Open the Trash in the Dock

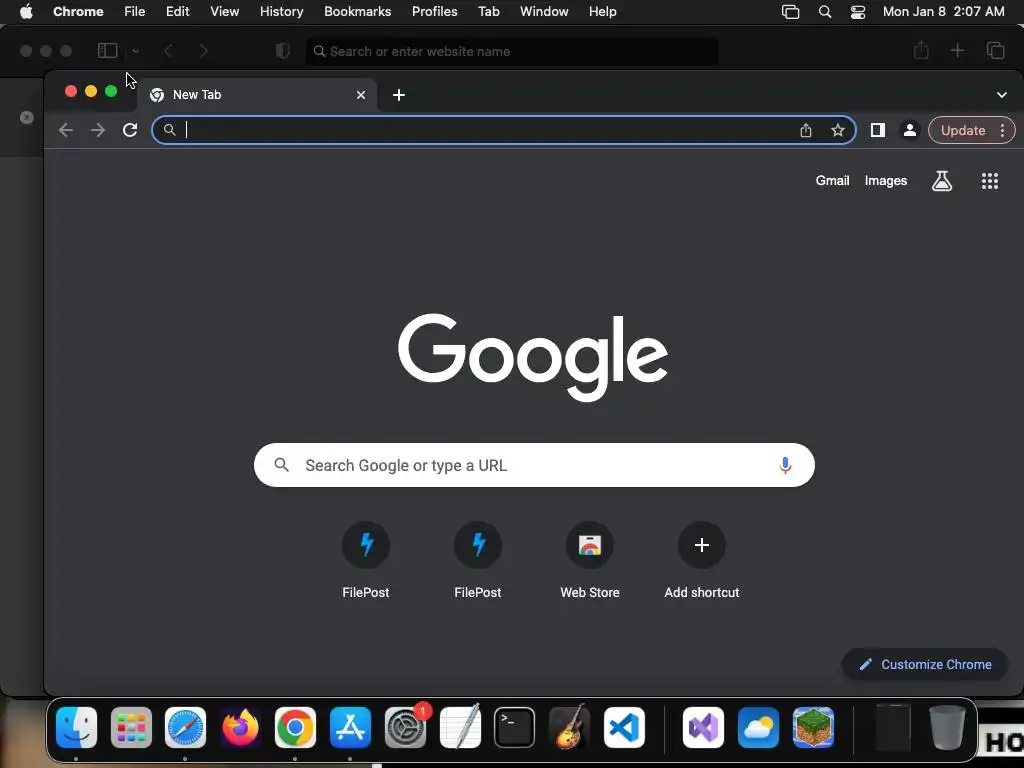(x=948, y=728)
